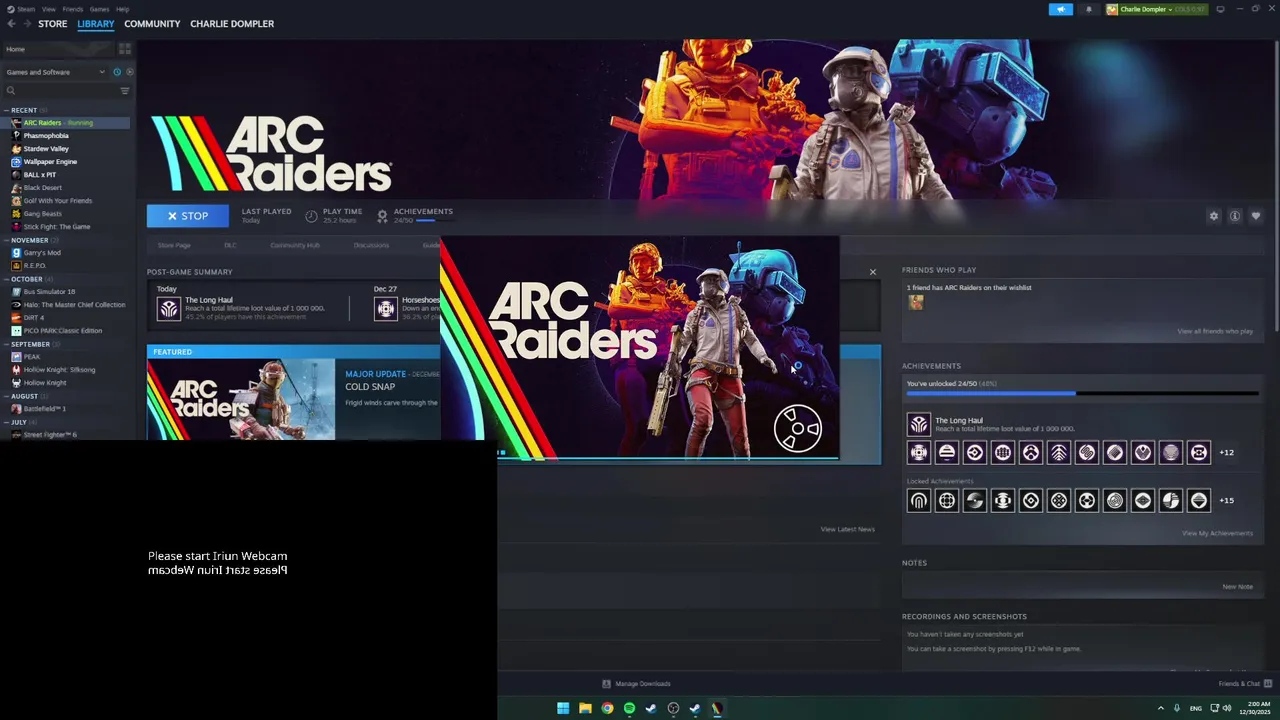The image size is (1280, 720).
Task: Expand the +15 more locked achievements
Action: (1227, 500)
